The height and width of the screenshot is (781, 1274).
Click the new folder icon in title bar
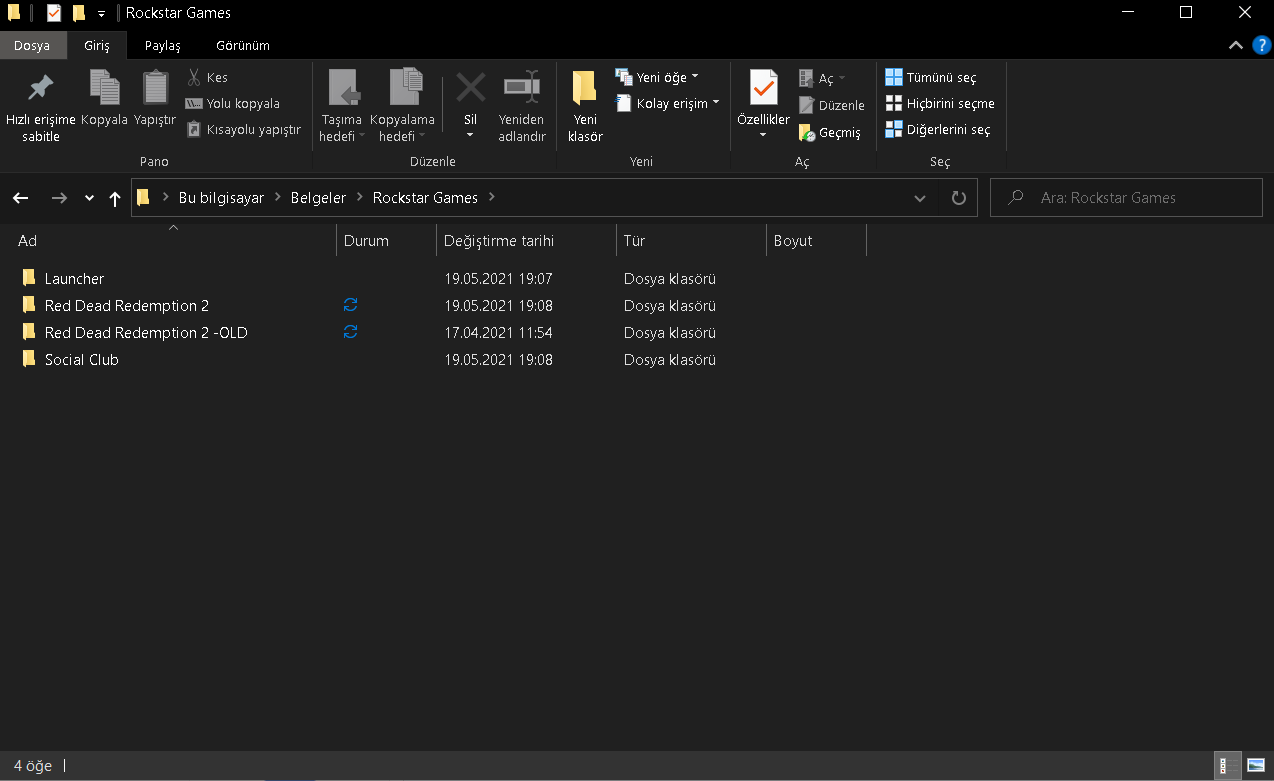pyautogui.click(x=79, y=13)
